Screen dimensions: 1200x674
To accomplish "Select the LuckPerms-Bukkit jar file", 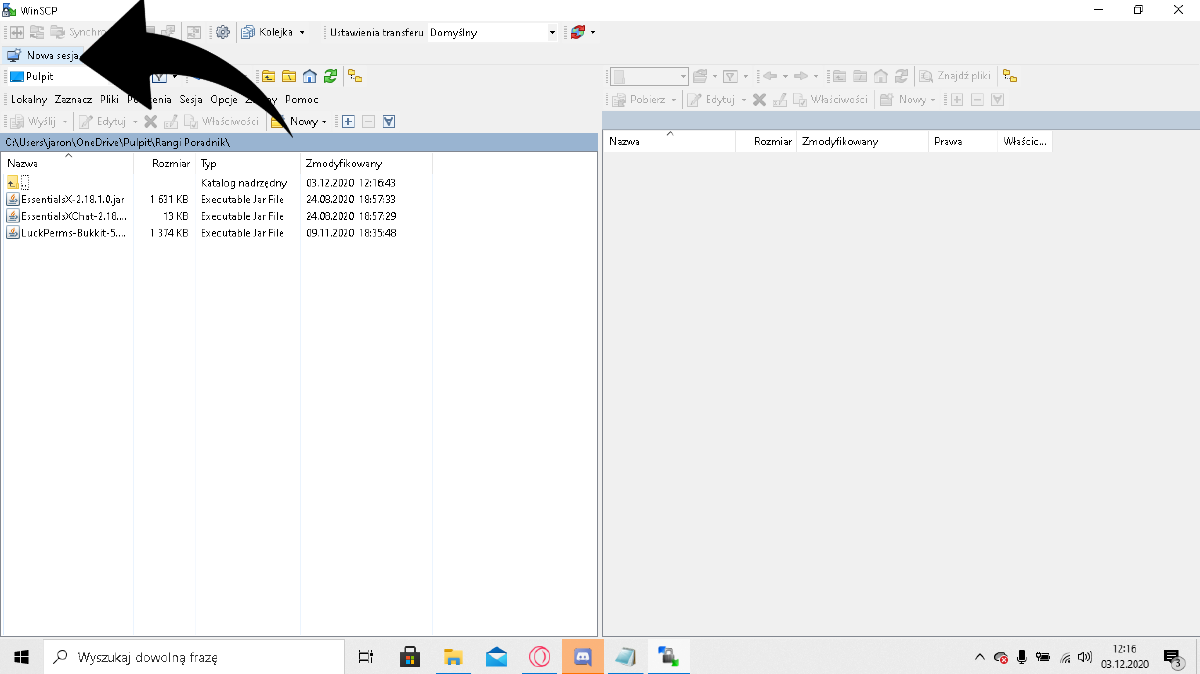I will 71,233.
